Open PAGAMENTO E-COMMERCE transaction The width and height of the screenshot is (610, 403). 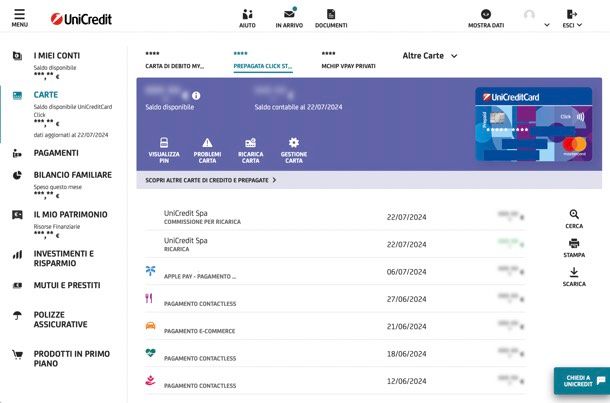[335, 326]
